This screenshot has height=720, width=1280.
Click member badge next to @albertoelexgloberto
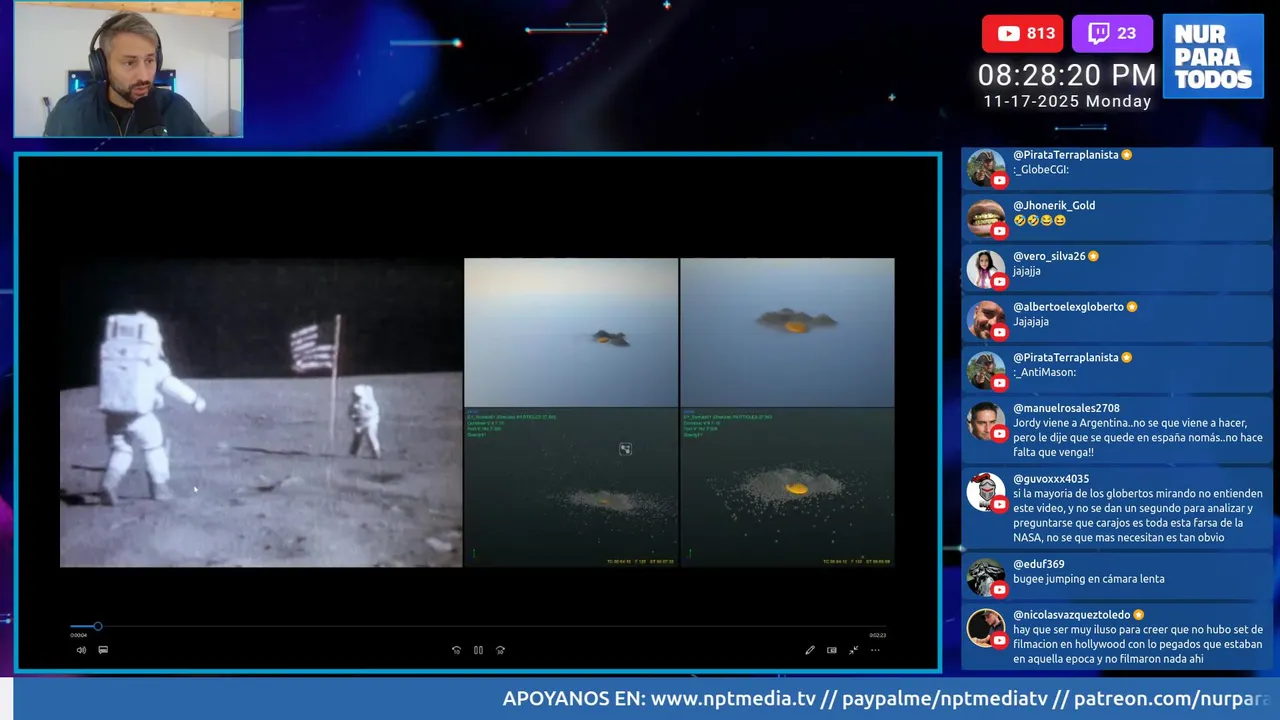(1131, 307)
